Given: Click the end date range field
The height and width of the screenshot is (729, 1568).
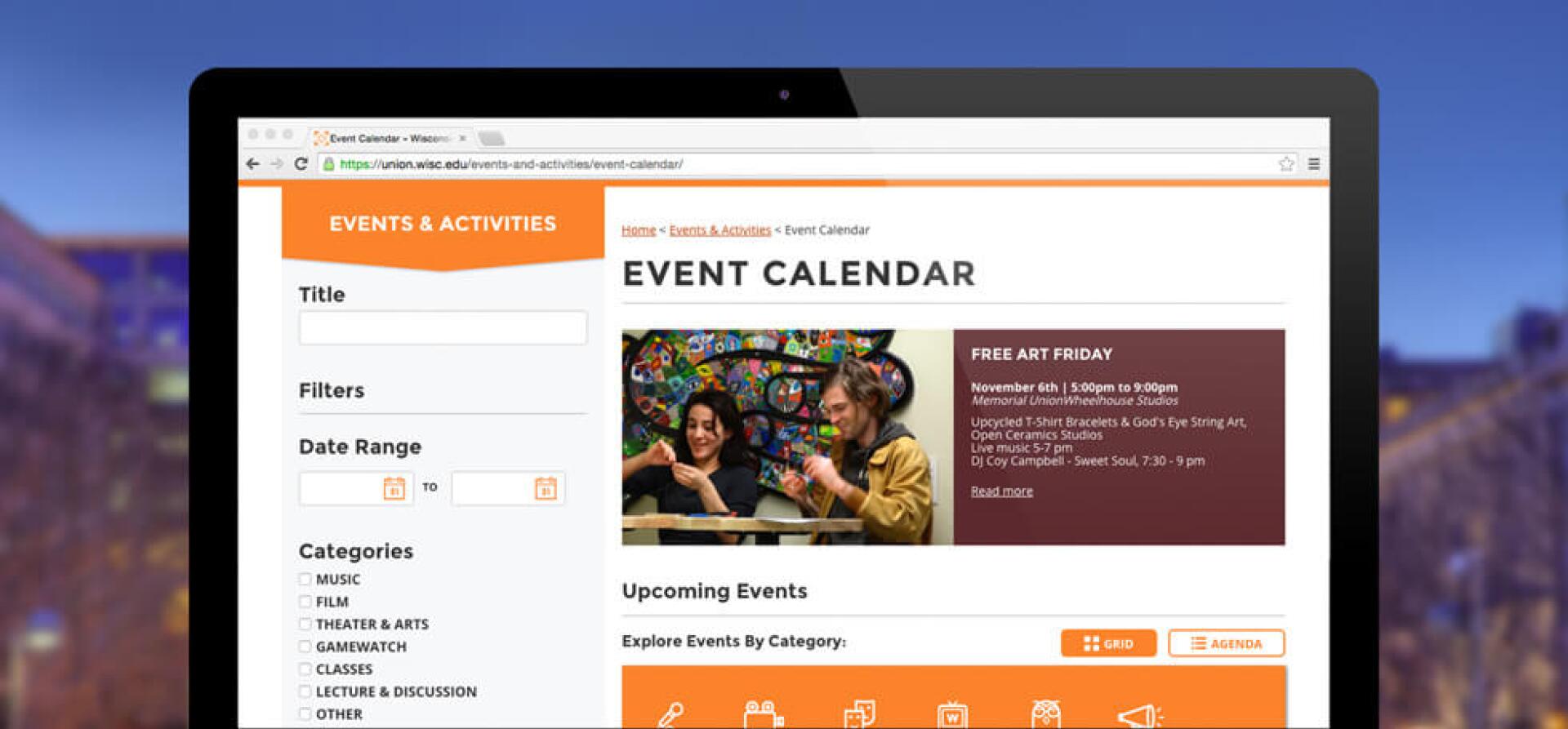Looking at the screenshot, I should (508, 488).
